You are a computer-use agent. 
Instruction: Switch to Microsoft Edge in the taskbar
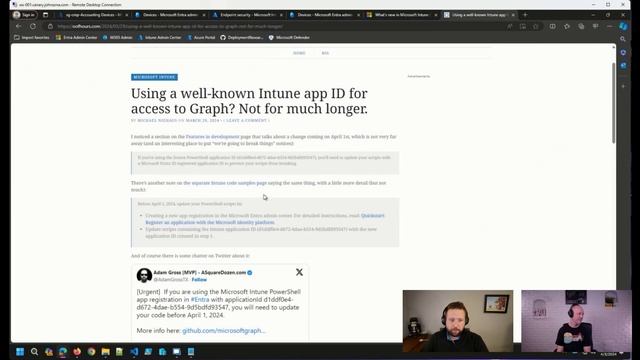tap(62, 351)
